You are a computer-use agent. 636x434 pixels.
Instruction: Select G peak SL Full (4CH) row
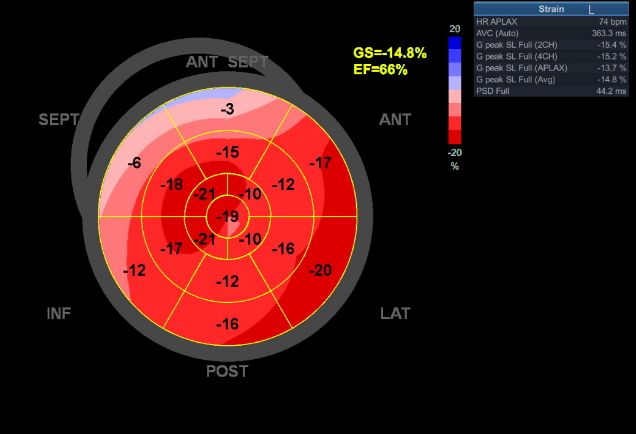click(552, 58)
